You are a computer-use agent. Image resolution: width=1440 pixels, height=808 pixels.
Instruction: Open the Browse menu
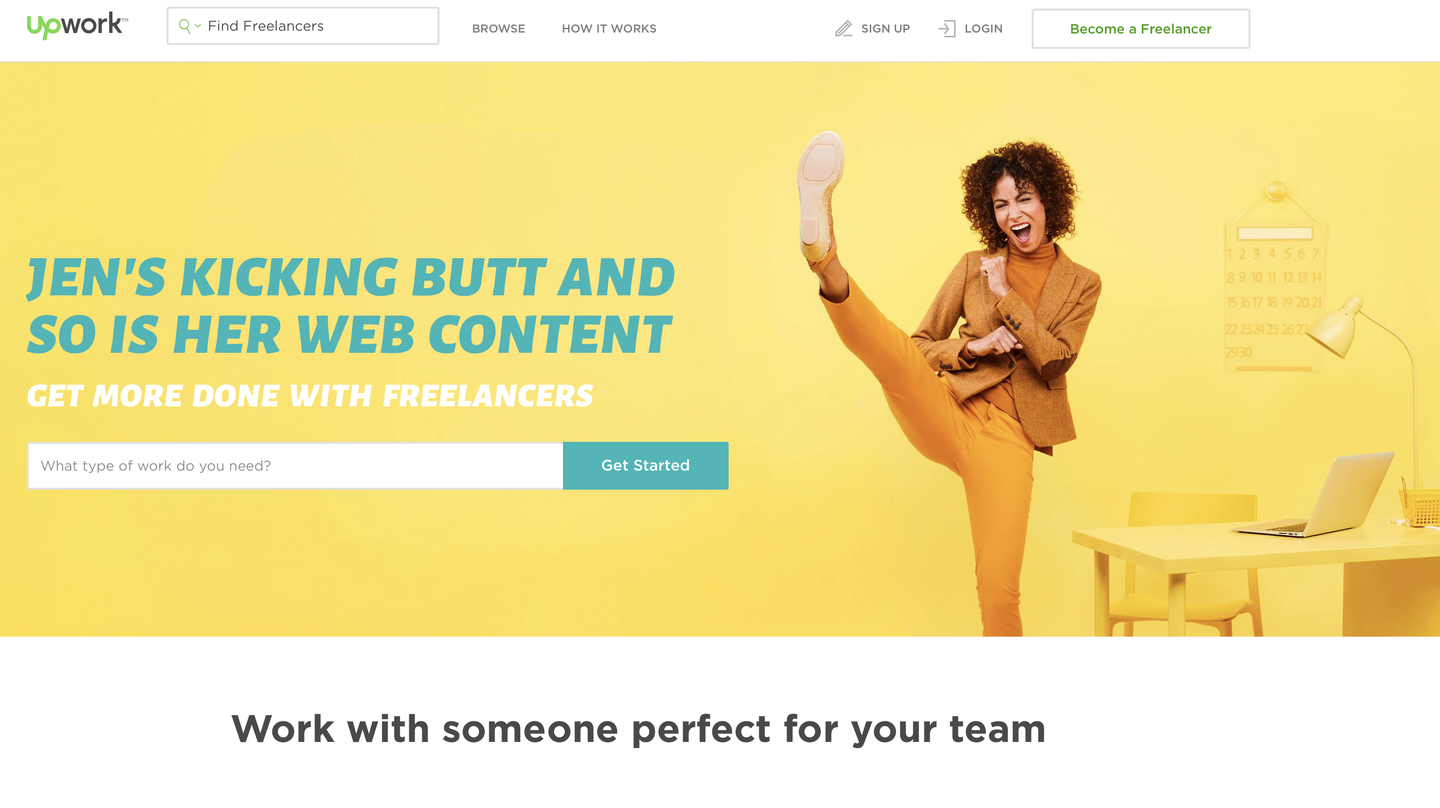pyautogui.click(x=498, y=28)
